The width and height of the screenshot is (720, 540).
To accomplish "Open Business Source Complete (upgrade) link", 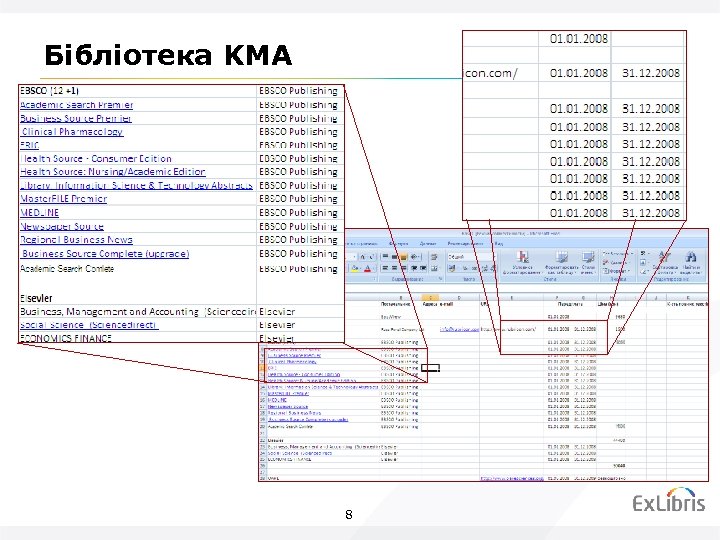I will (105, 253).
